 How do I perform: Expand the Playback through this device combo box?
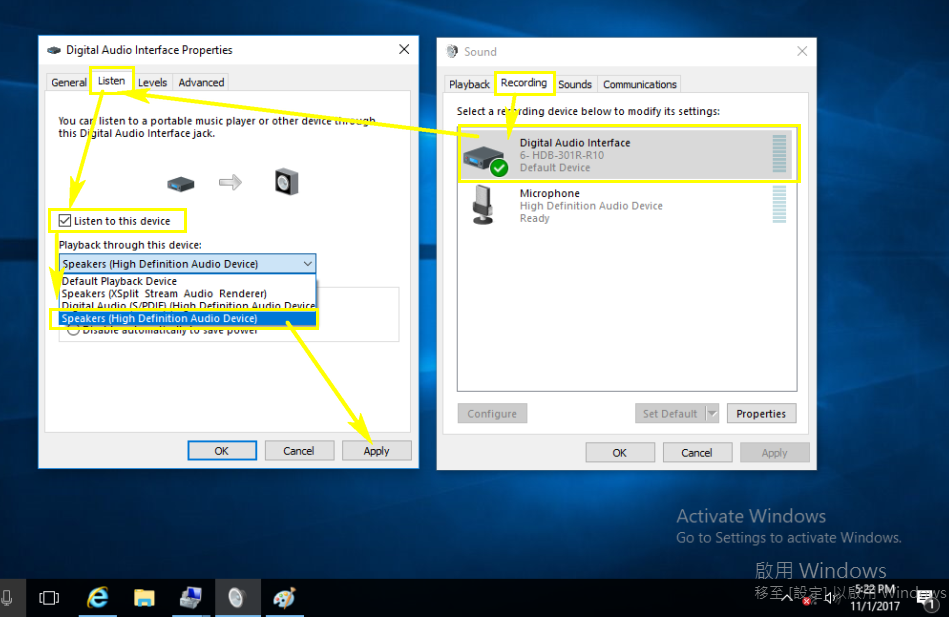[x=188, y=264]
